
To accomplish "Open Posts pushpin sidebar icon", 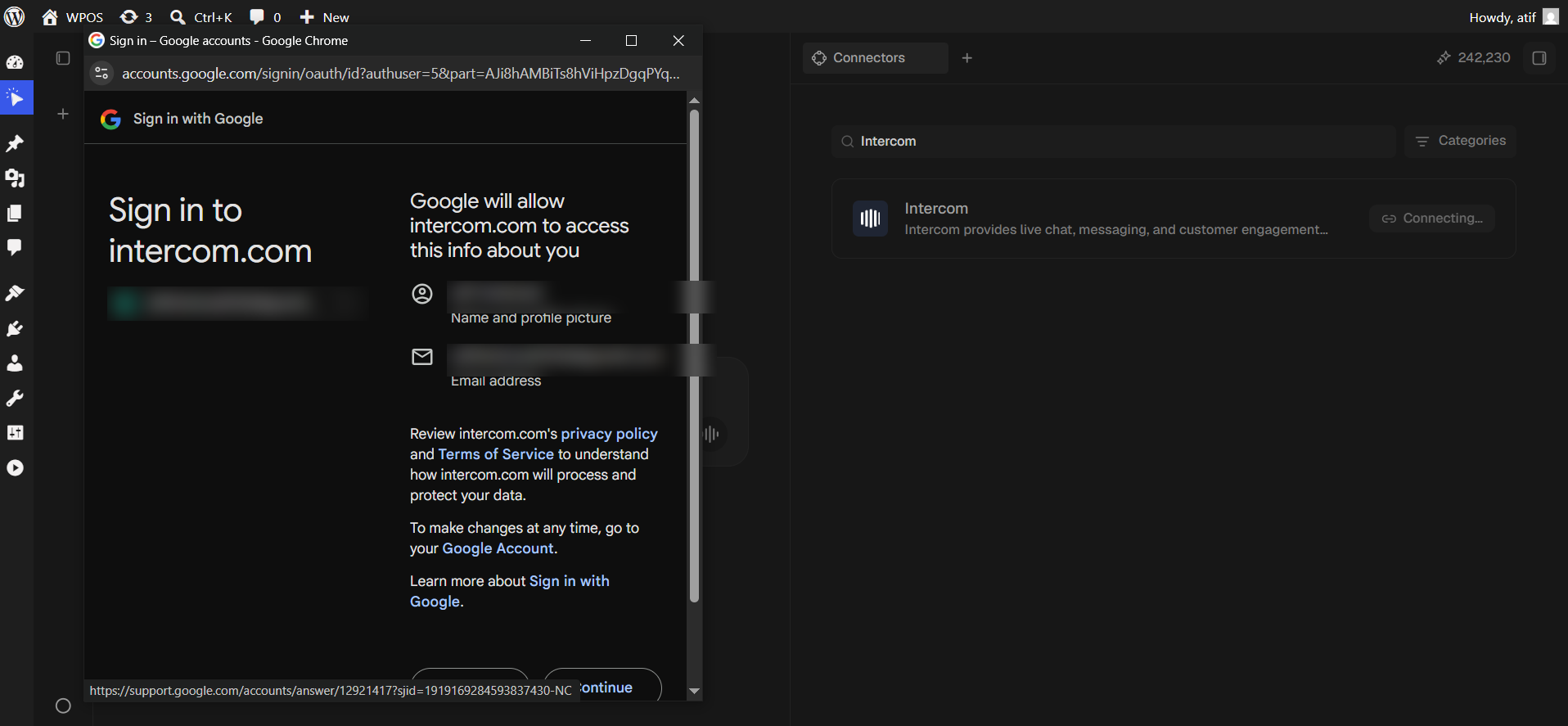I will (x=15, y=143).
